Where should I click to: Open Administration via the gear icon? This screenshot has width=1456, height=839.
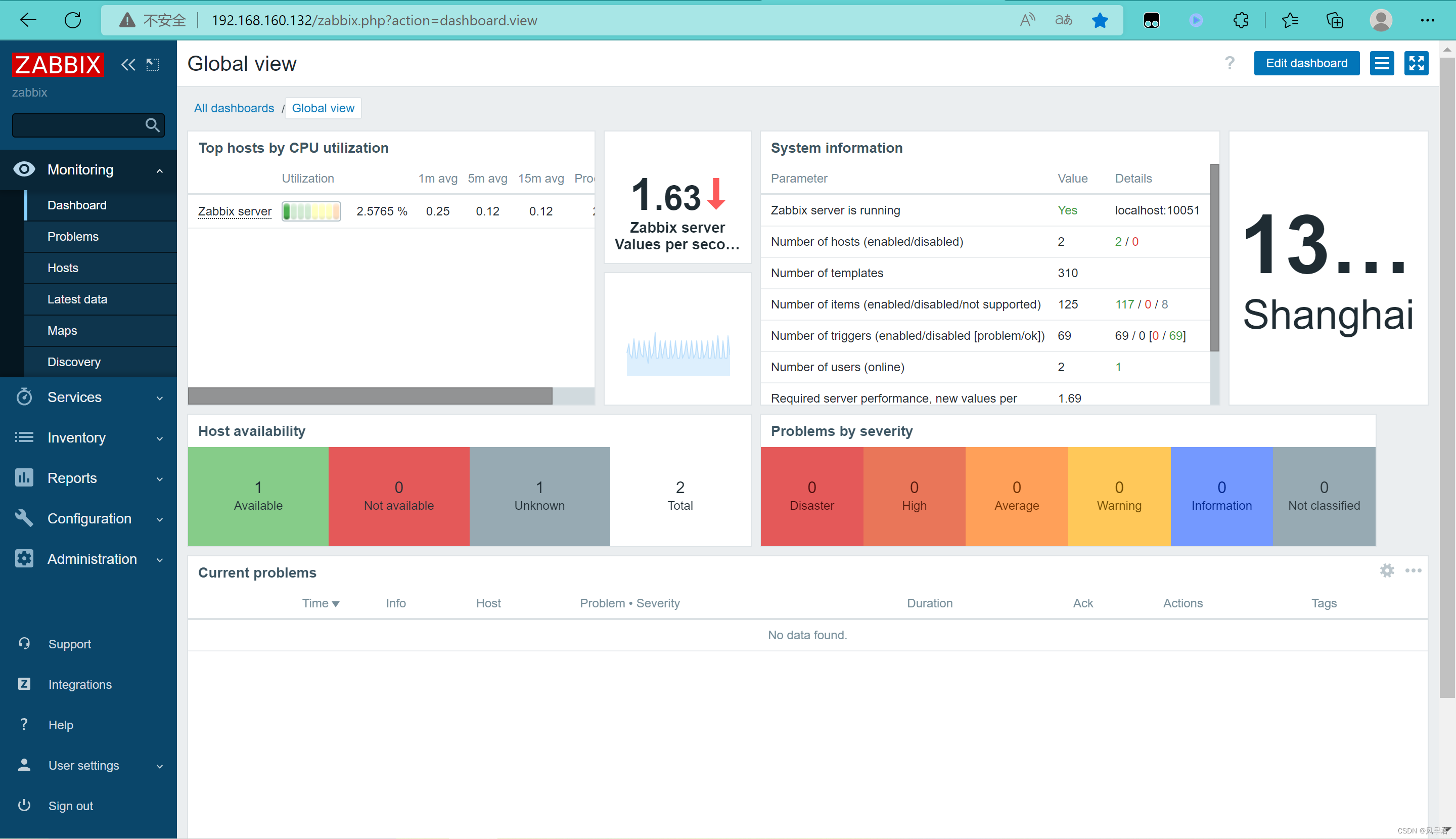pos(24,558)
